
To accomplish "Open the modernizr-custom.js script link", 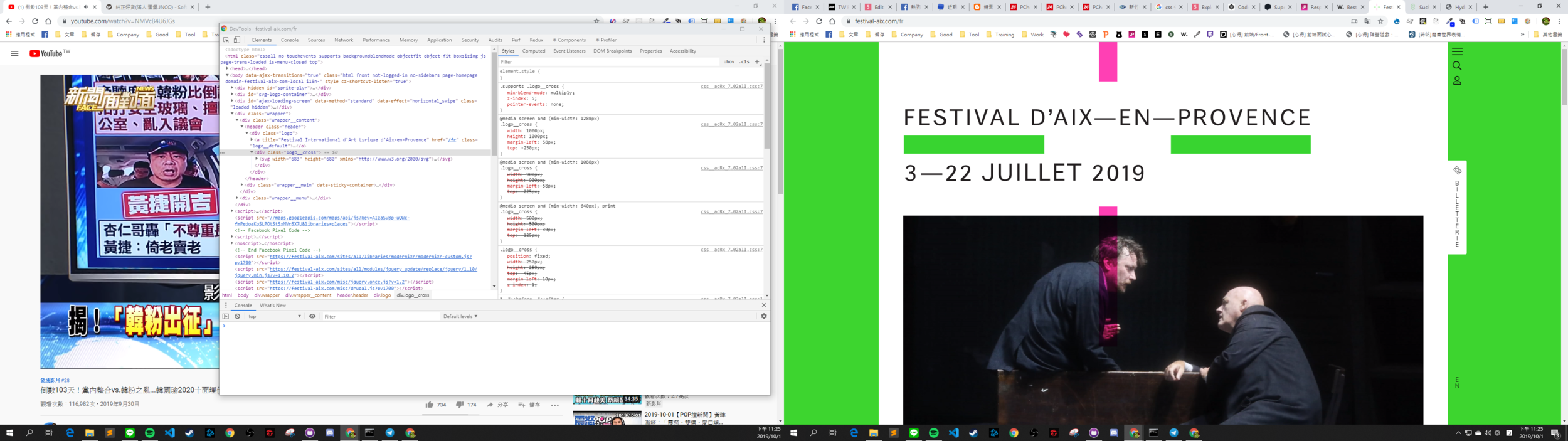I will pyautogui.click(x=370, y=257).
